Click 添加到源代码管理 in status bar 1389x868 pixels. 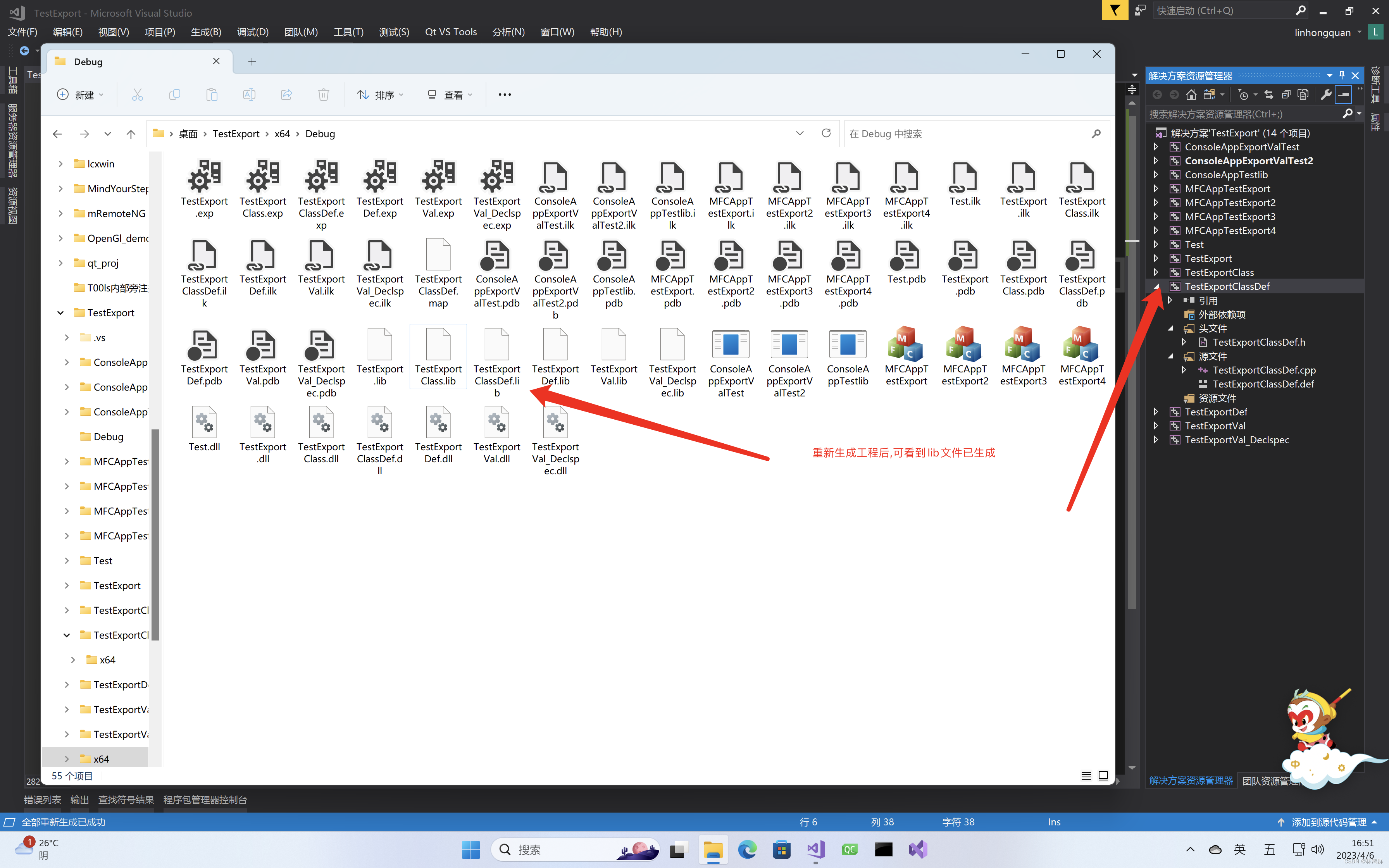click(x=1328, y=822)
